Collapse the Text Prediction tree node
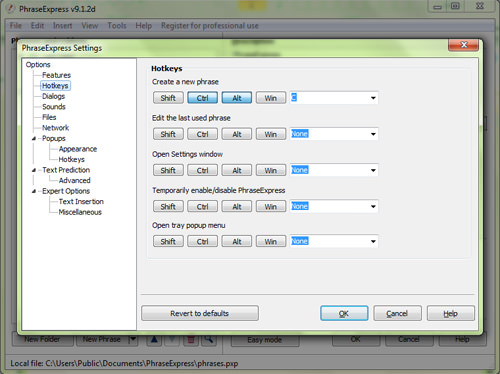This screenshot has width=500, height=374. click(34, 170)
